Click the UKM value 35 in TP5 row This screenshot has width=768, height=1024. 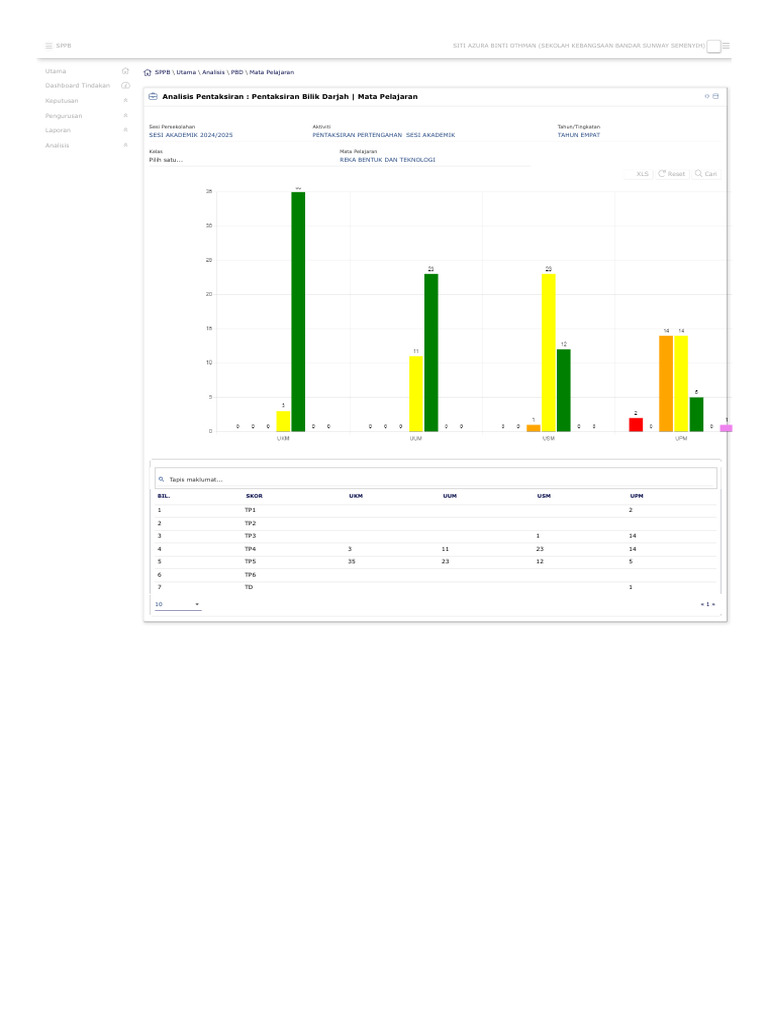[x=351, y=562]
